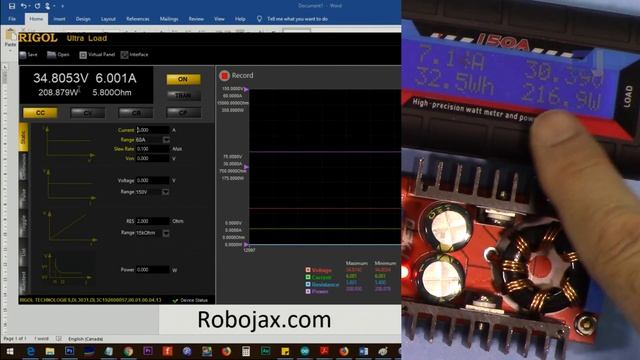
Task: Select CV constant voltage mode
Action: click(x=88, y=113)
